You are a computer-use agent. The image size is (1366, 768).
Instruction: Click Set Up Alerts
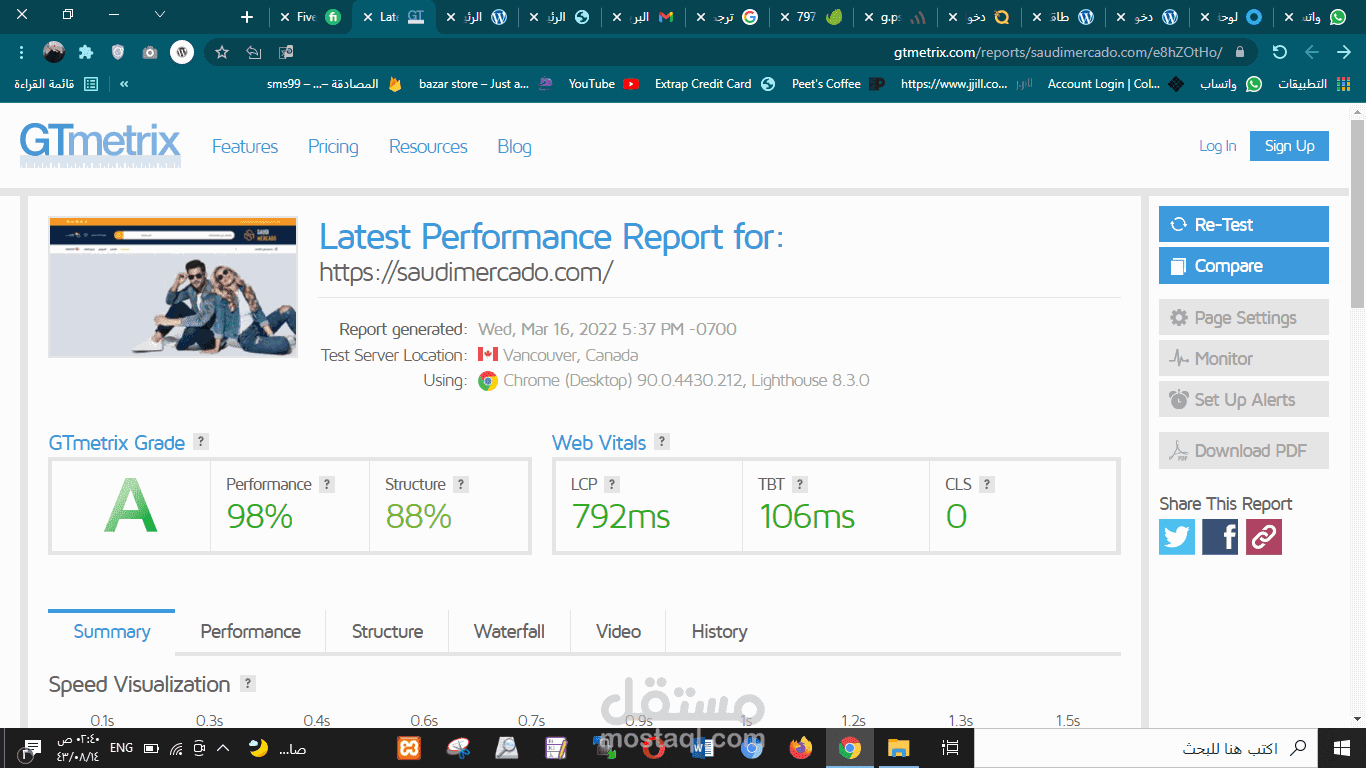pyautogui.click(x=1243, y=399)
